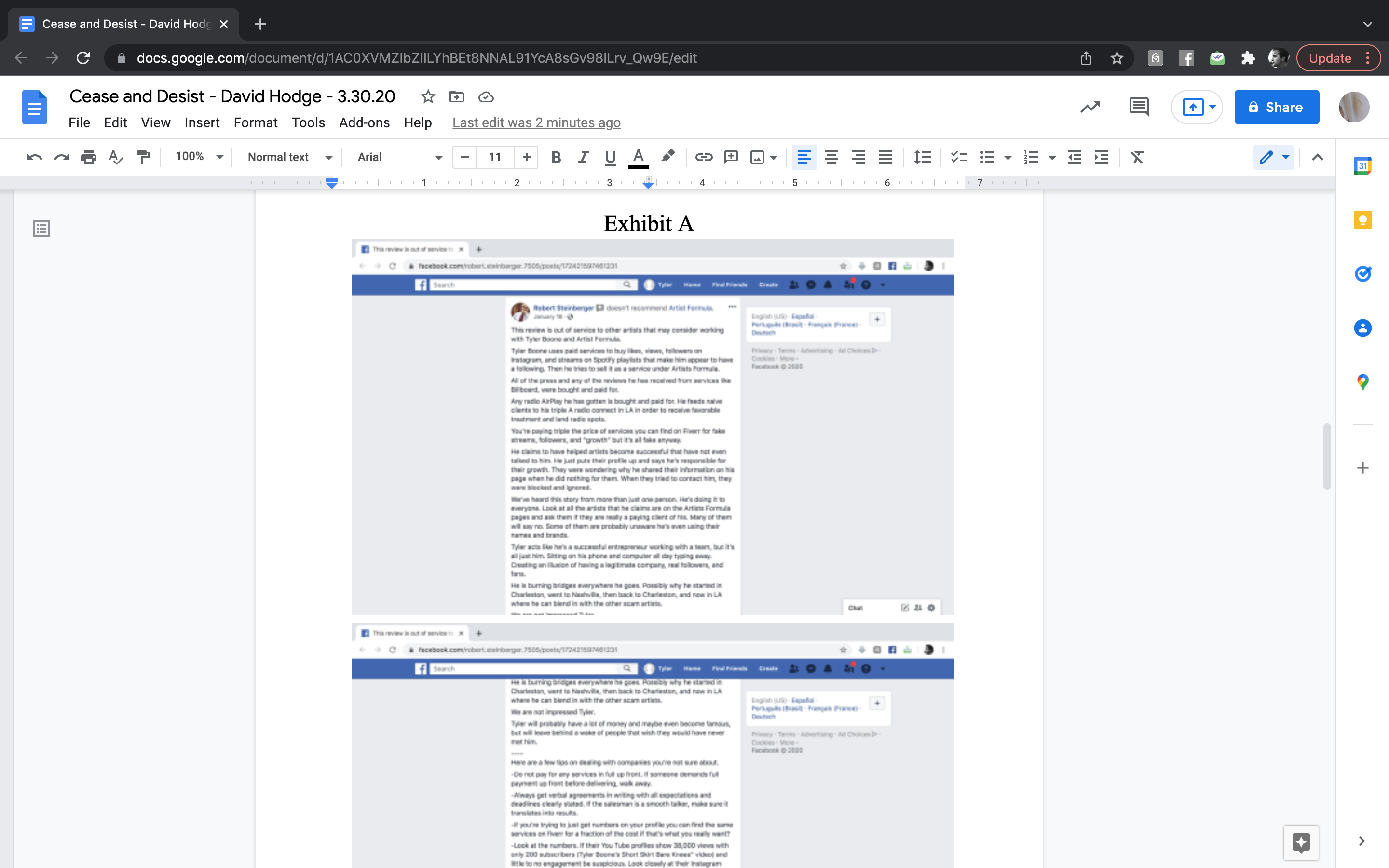Click the Bulleted list icon
The image size is (1389, 868).
(x=987, y=157)
